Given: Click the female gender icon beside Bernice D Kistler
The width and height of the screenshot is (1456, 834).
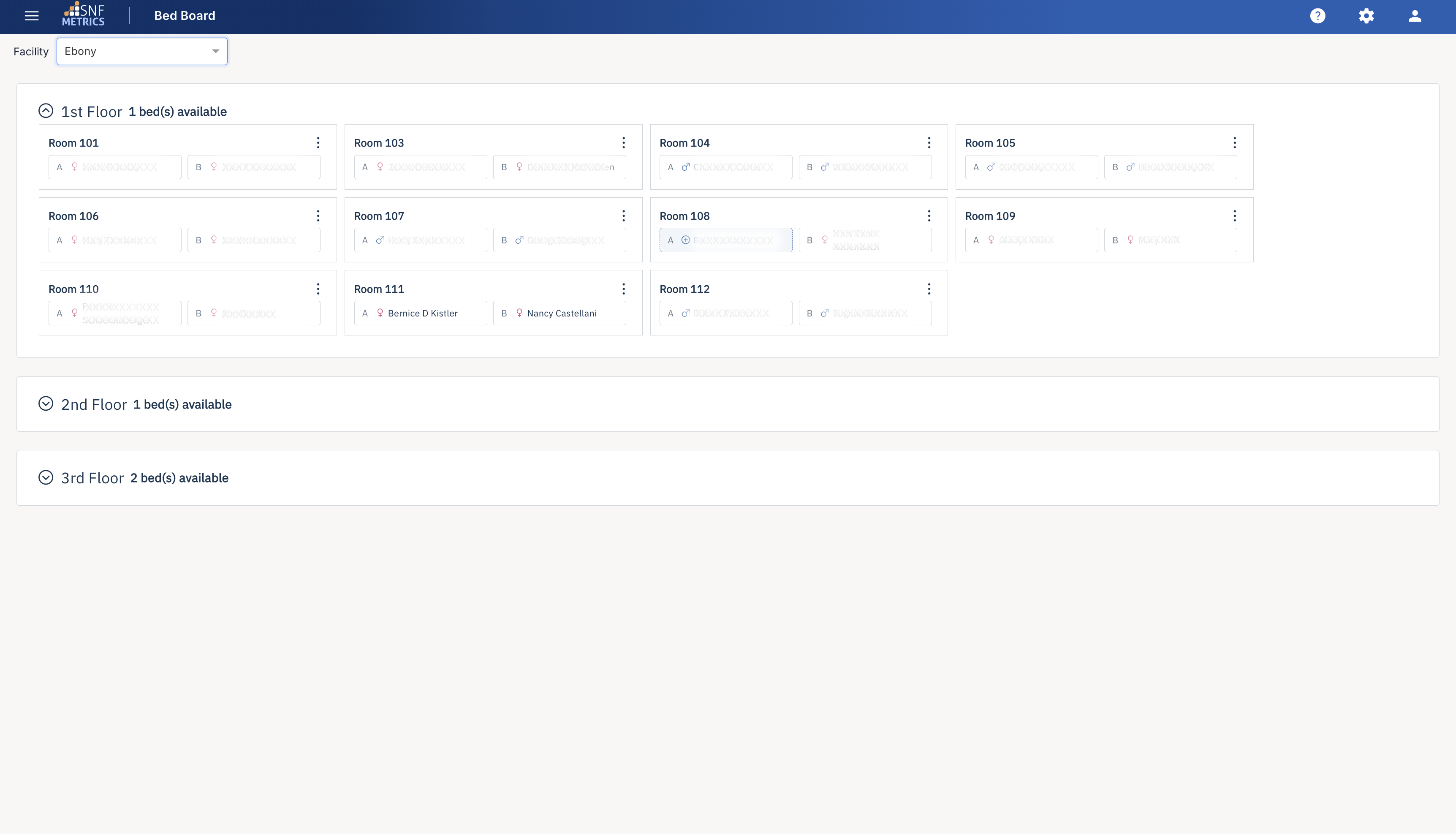Looking at the screenshot, I should click(x=380, y=313).
